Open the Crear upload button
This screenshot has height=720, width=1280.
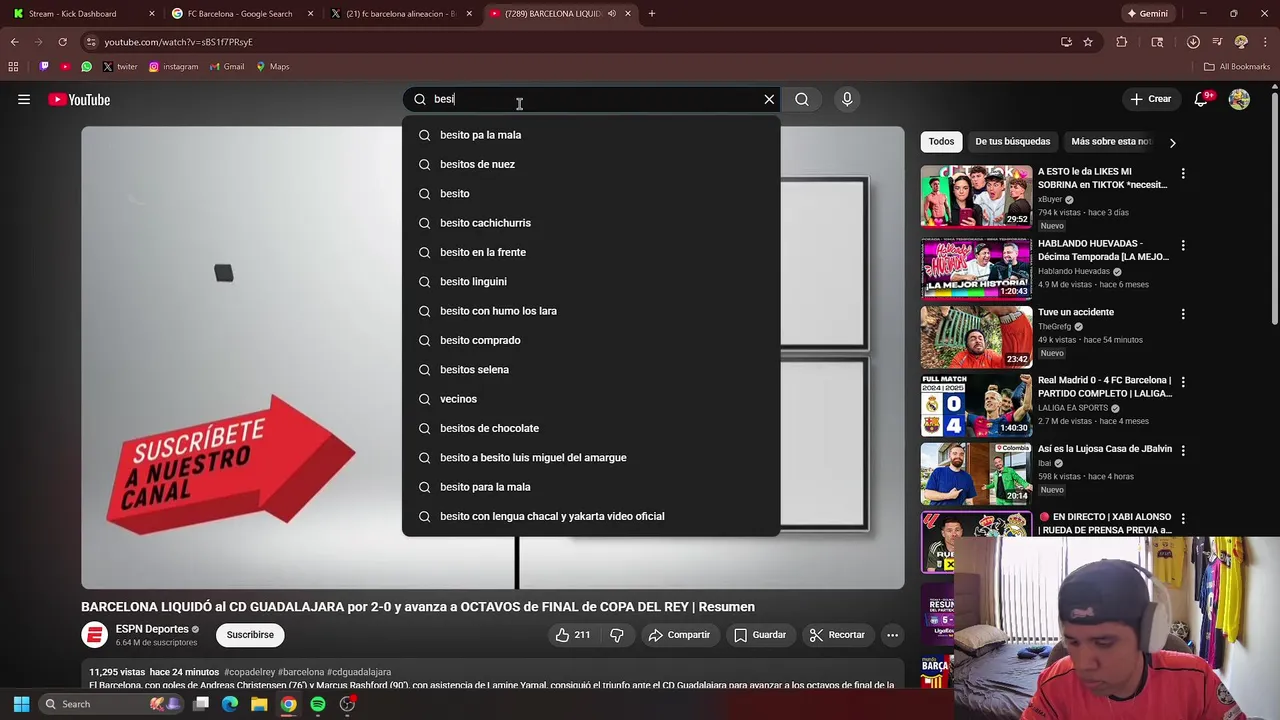tap(1151, 99)
